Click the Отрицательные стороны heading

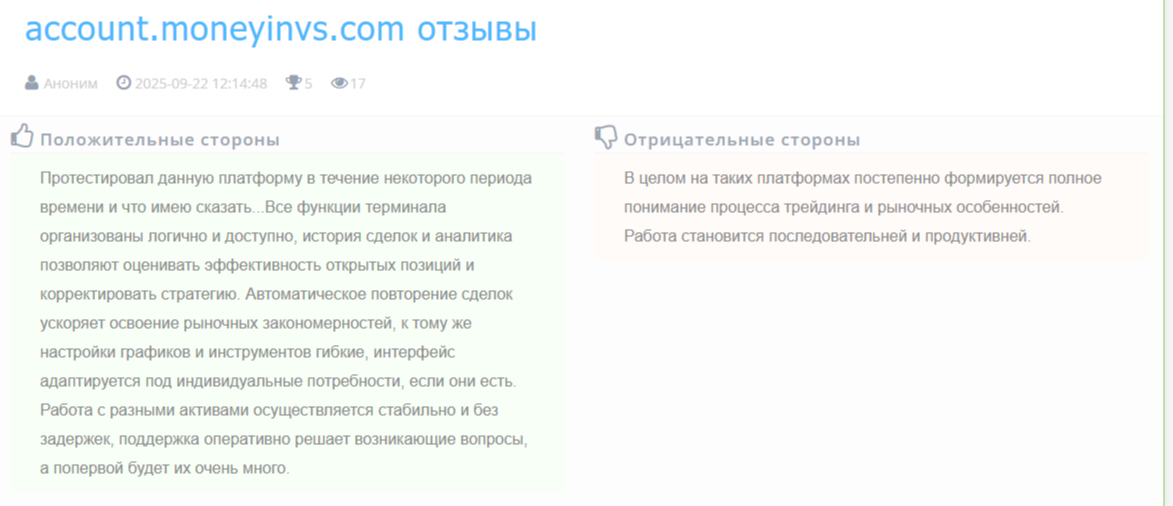[742, 140]
